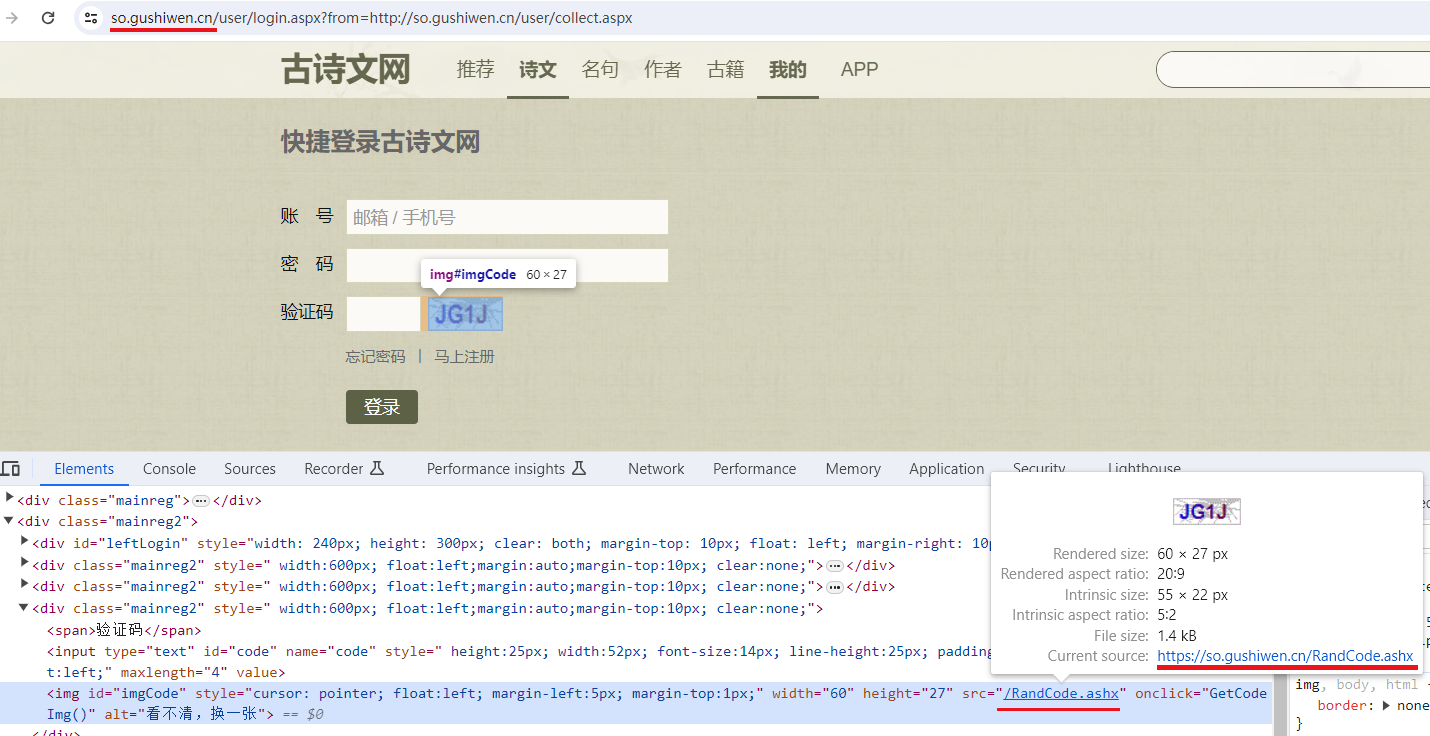The width and height of the screenshot is (1430, 736).
Task: Click the browser forward arrow
Action: [12, 18]
